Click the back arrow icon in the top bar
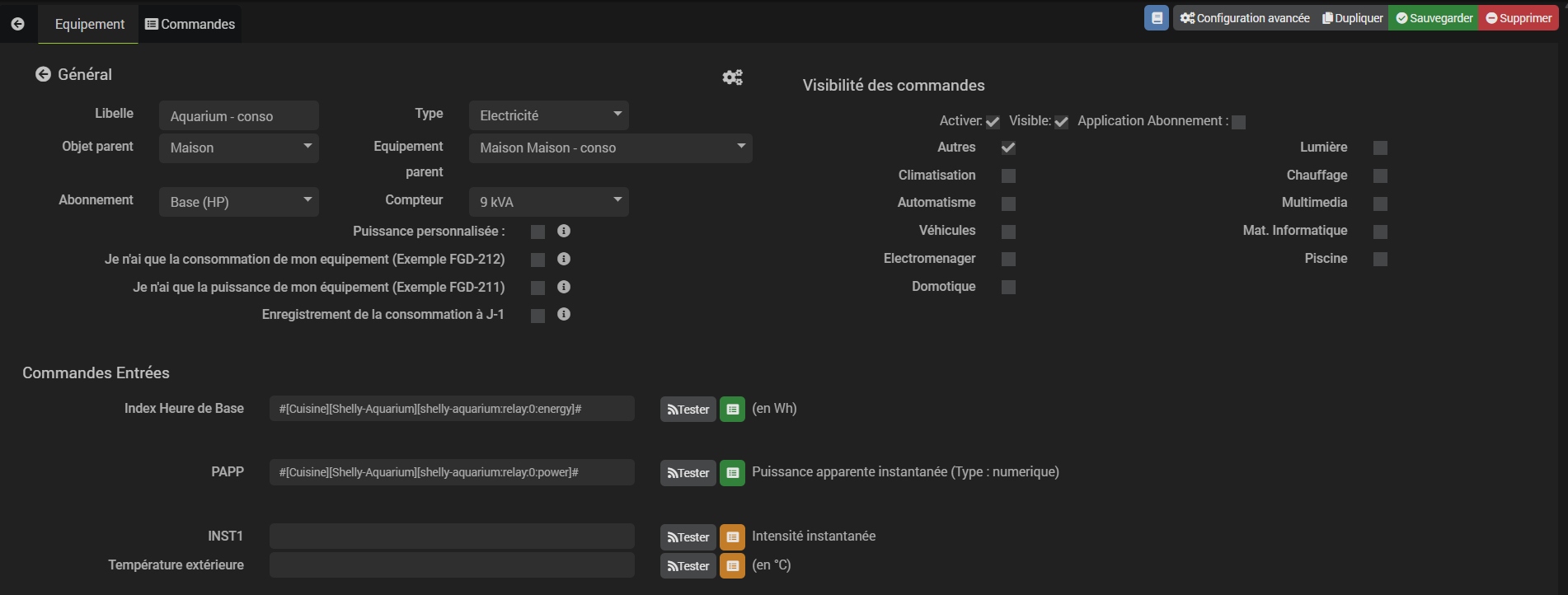This screenshot has height=595, width=1568. 17,24
